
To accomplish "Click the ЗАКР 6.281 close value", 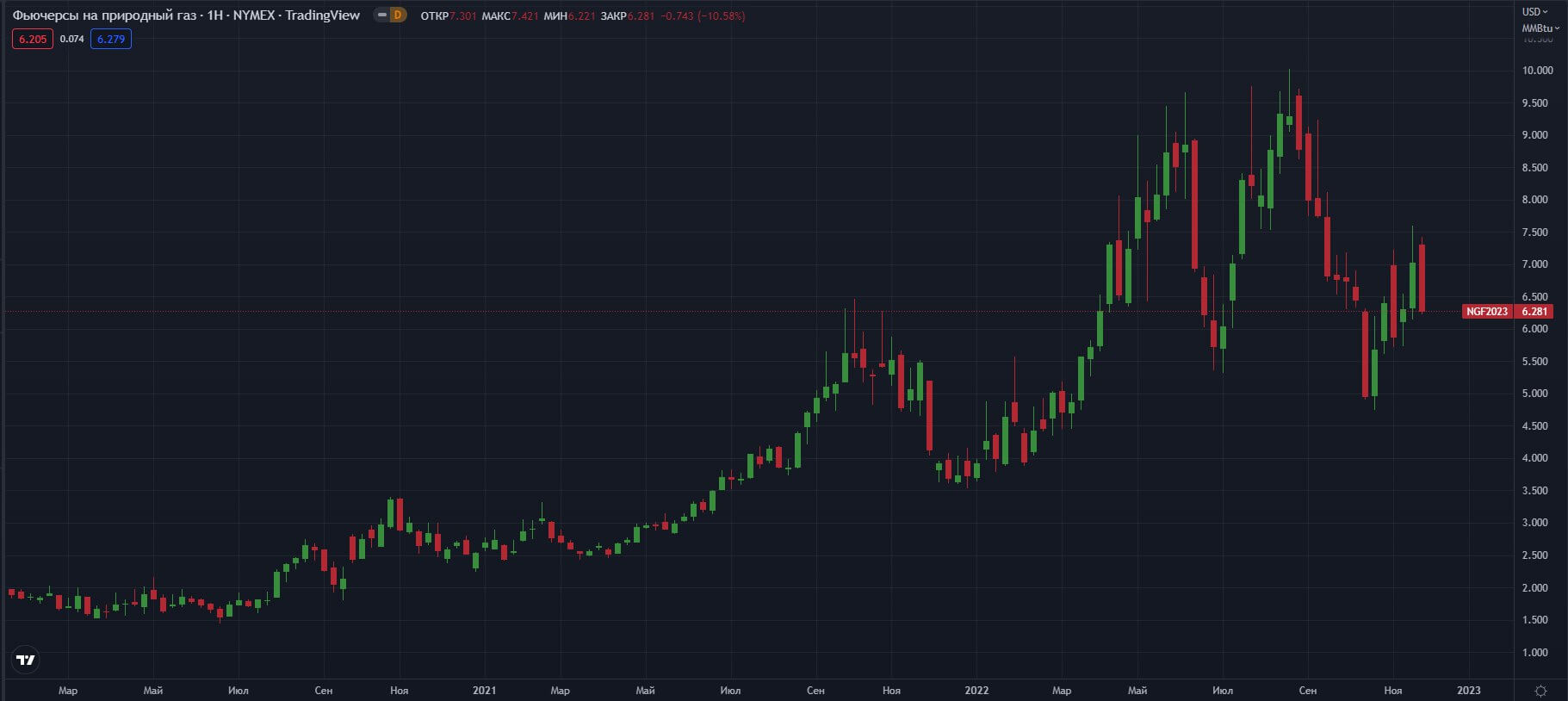I will (x=628, y=16).
